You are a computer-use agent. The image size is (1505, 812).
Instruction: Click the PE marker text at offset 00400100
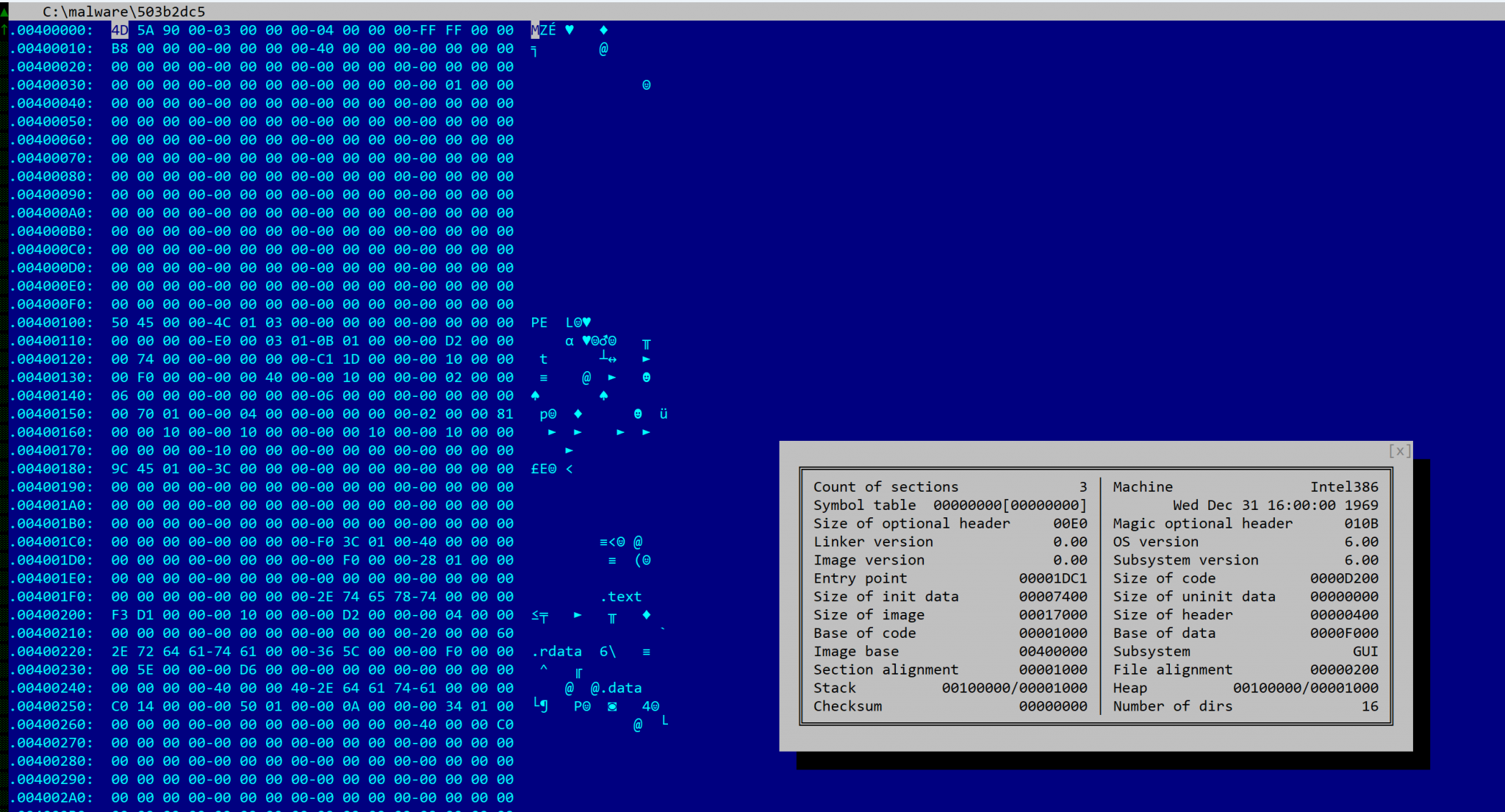pyautogui.click(x=539, y=322)
